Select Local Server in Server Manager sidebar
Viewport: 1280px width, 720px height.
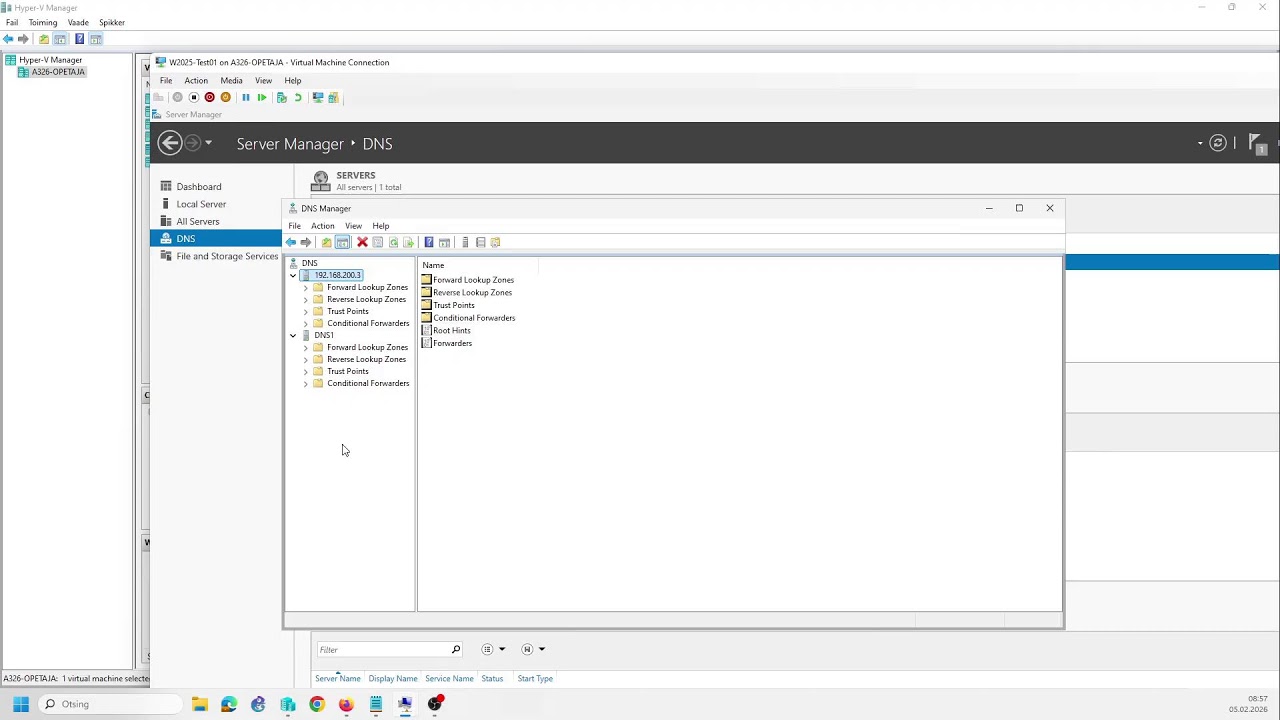click(201, 204)
